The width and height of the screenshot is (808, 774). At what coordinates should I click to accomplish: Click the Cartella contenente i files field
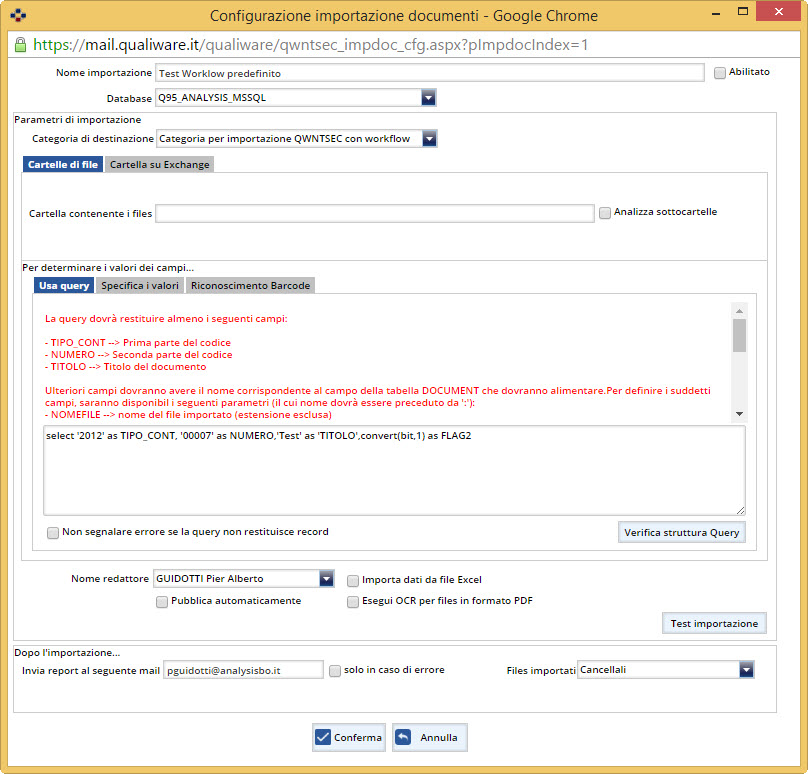pyautogui.click(x=375, y=213)
